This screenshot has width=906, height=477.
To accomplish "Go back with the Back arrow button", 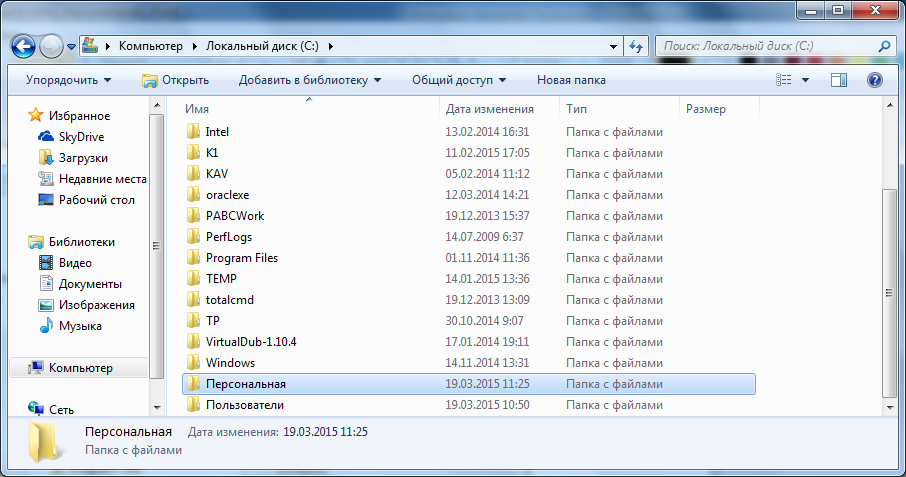I will pyautogui.click(x=24, y=46).
